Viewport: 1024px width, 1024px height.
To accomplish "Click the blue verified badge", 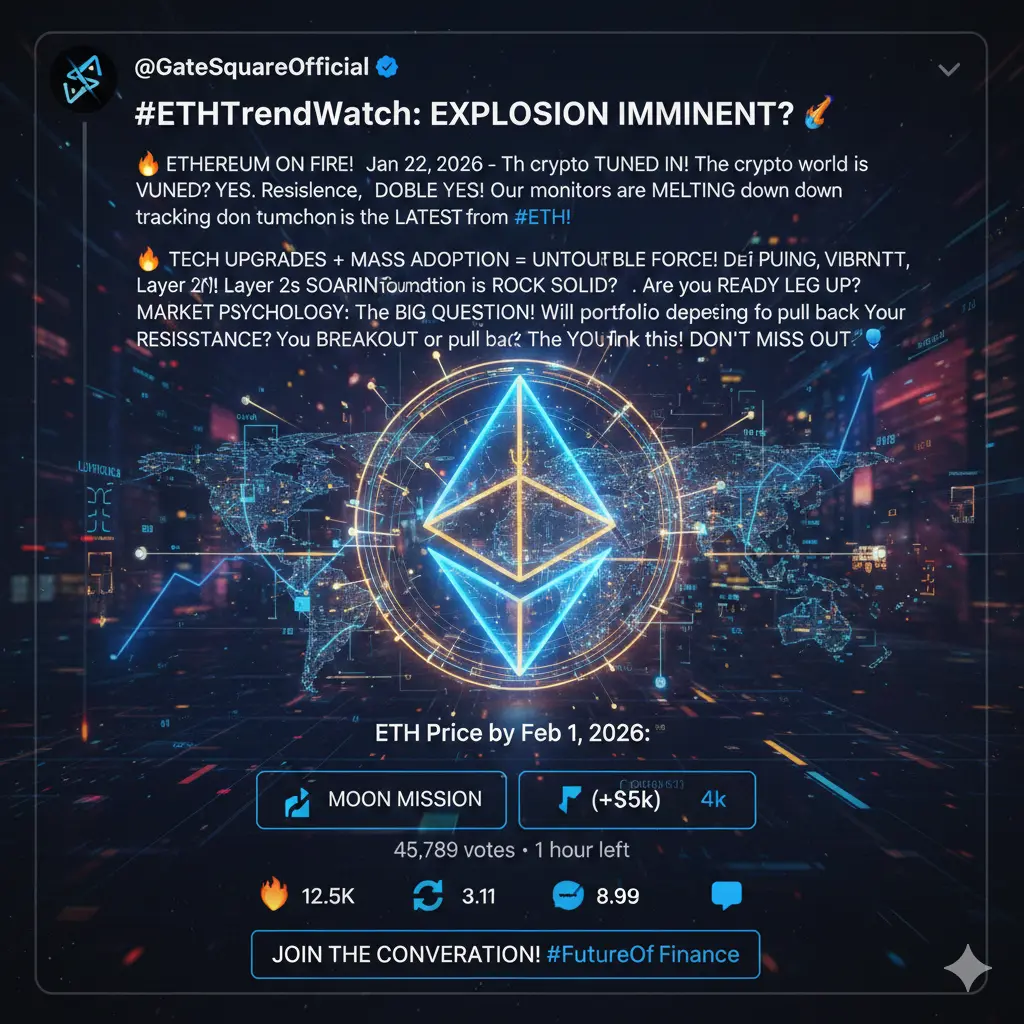I will (x=387, y=67).
